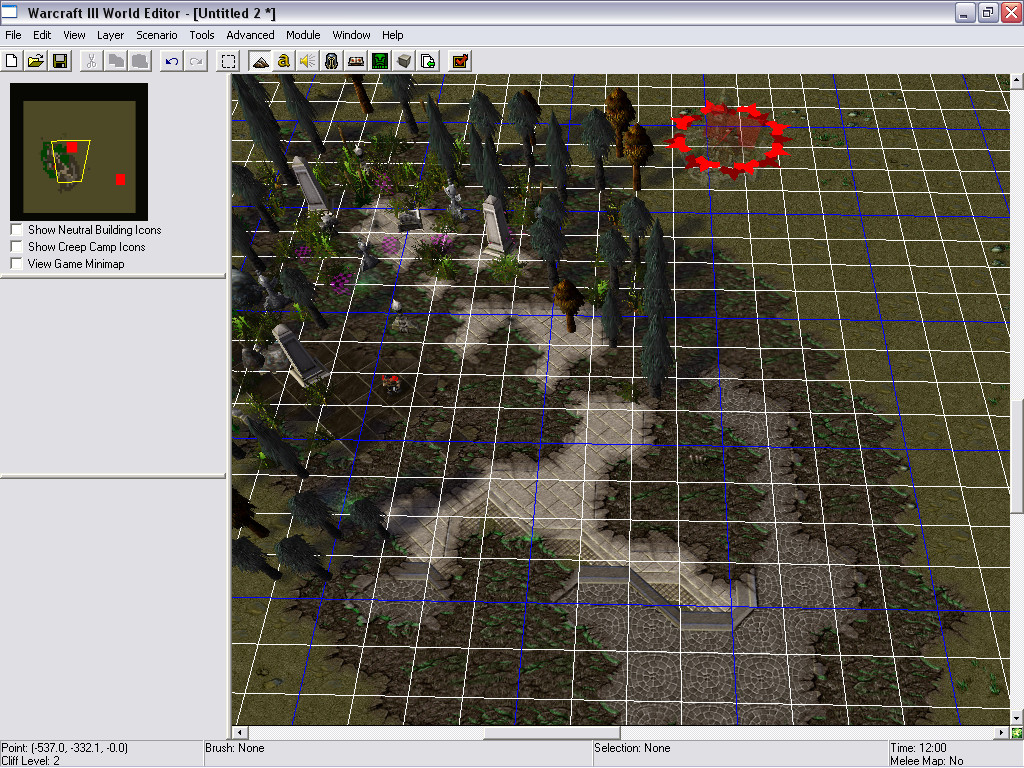
Task: Click the Point coordinates in status bar
Action: [65, 748]
